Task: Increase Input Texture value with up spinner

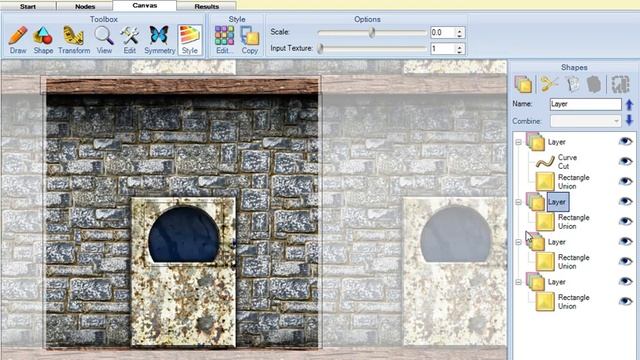Action: coord(460,46)
